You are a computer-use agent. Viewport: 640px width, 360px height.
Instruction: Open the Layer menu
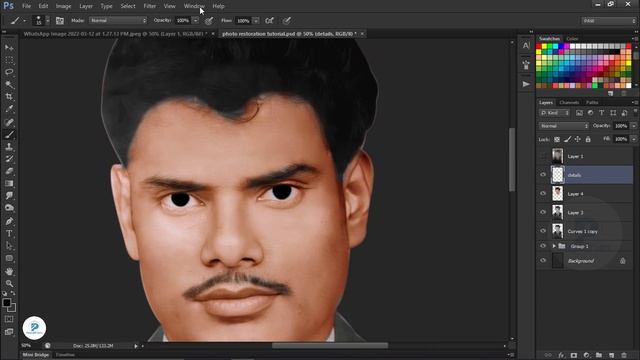86,6
